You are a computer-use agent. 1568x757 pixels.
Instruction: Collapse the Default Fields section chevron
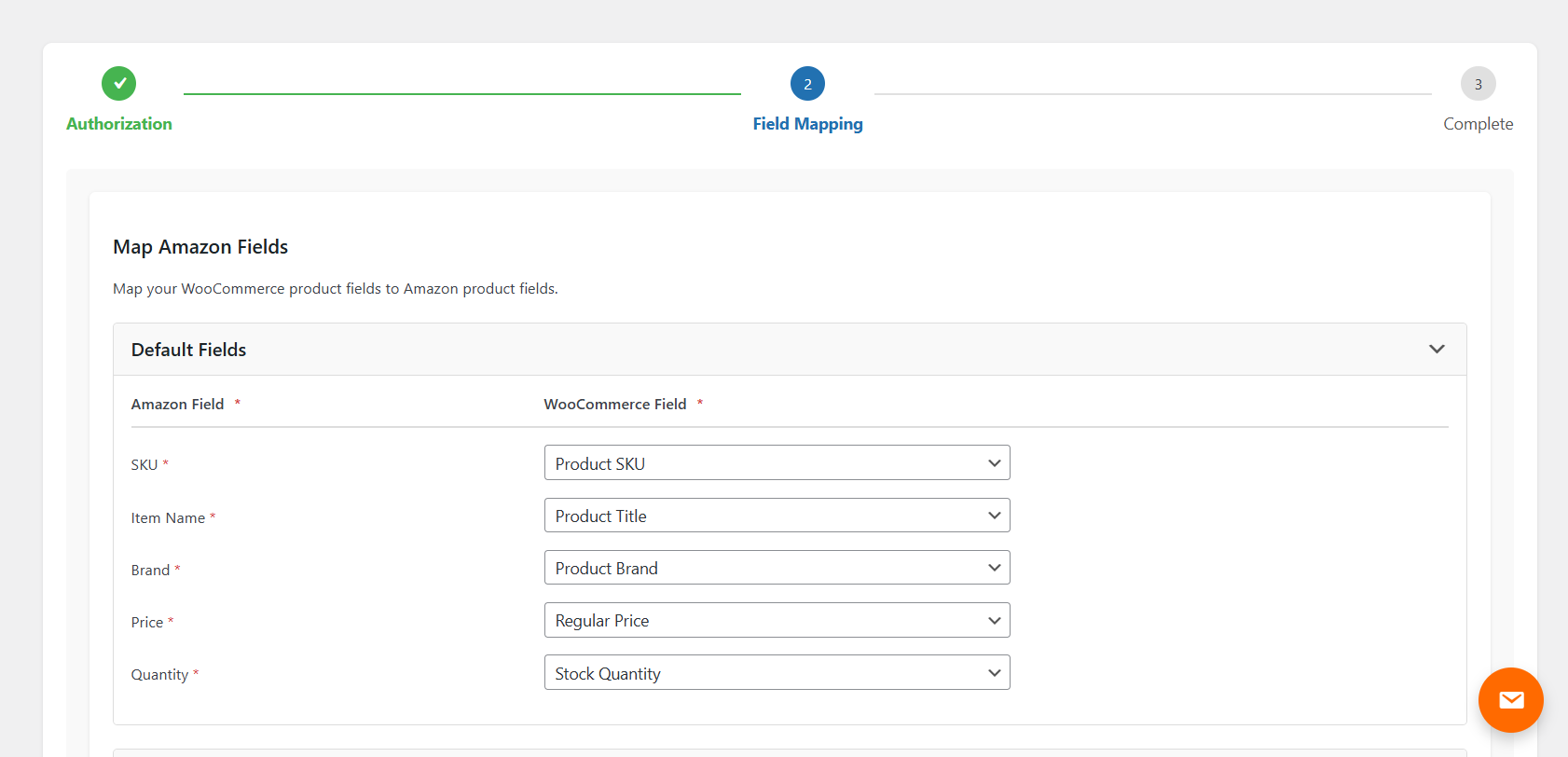point(1437,350)
